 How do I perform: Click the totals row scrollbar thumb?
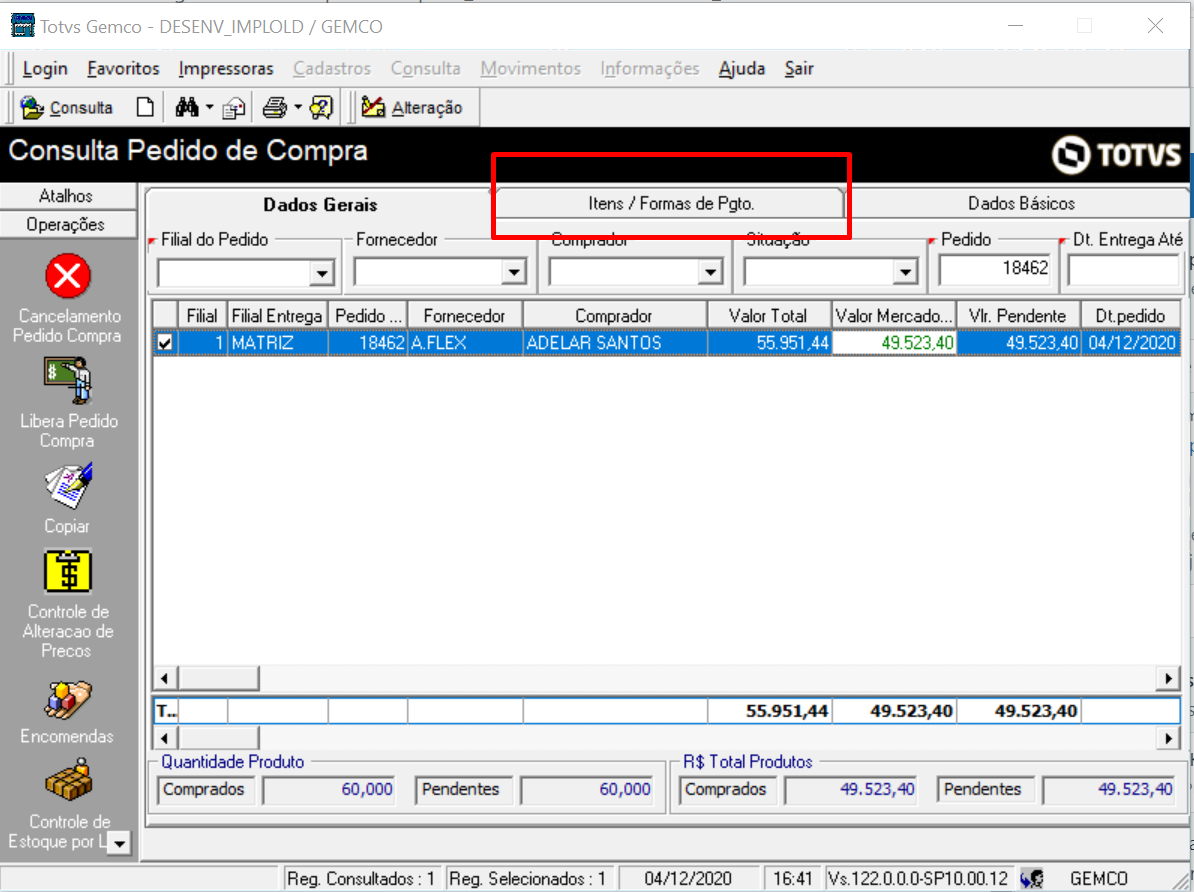[x=219, y=737]
